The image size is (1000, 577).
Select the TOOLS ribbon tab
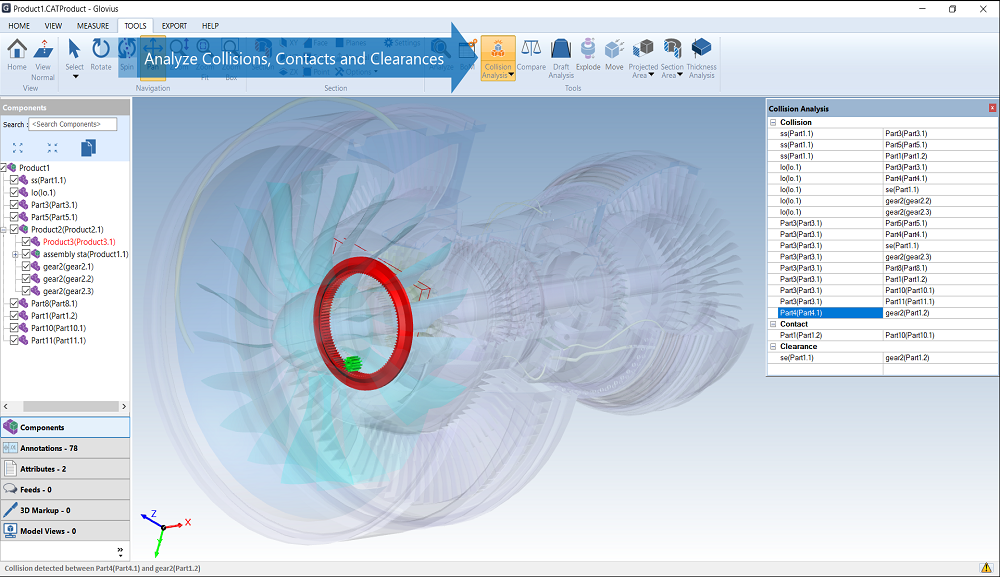135,26
